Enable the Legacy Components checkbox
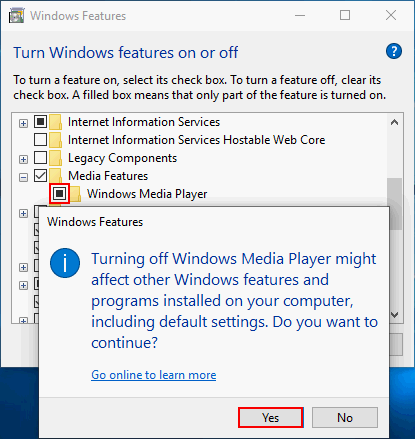415x439 pixels. 40,157
